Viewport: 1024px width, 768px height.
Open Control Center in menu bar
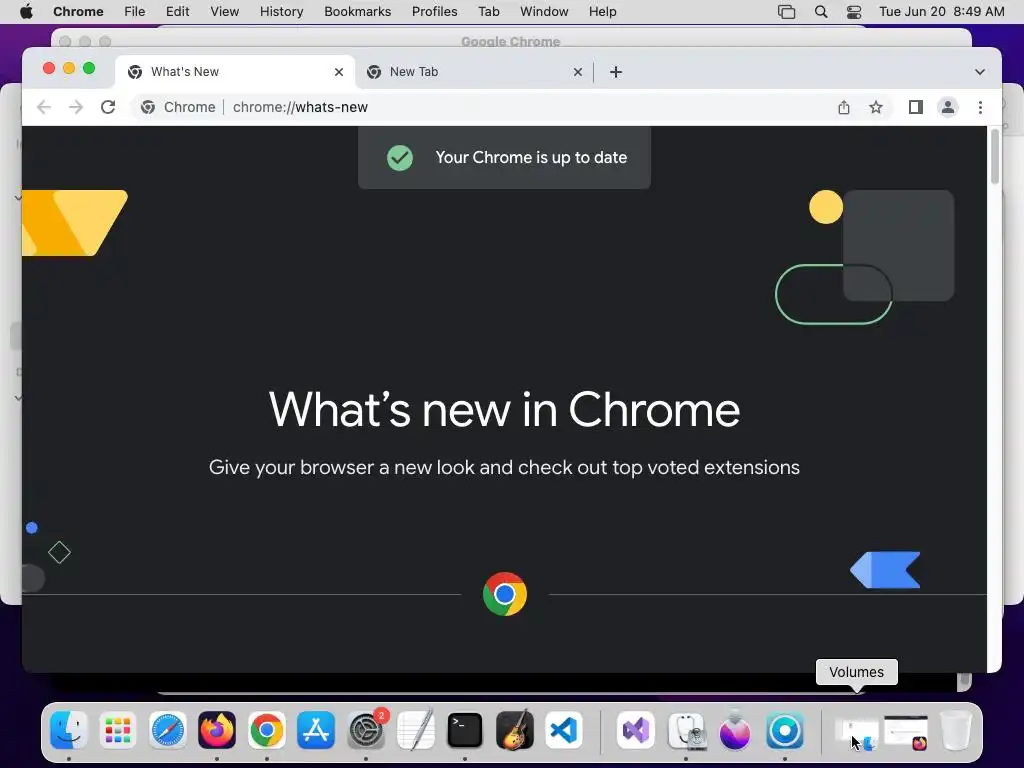(x=854, y=12)
